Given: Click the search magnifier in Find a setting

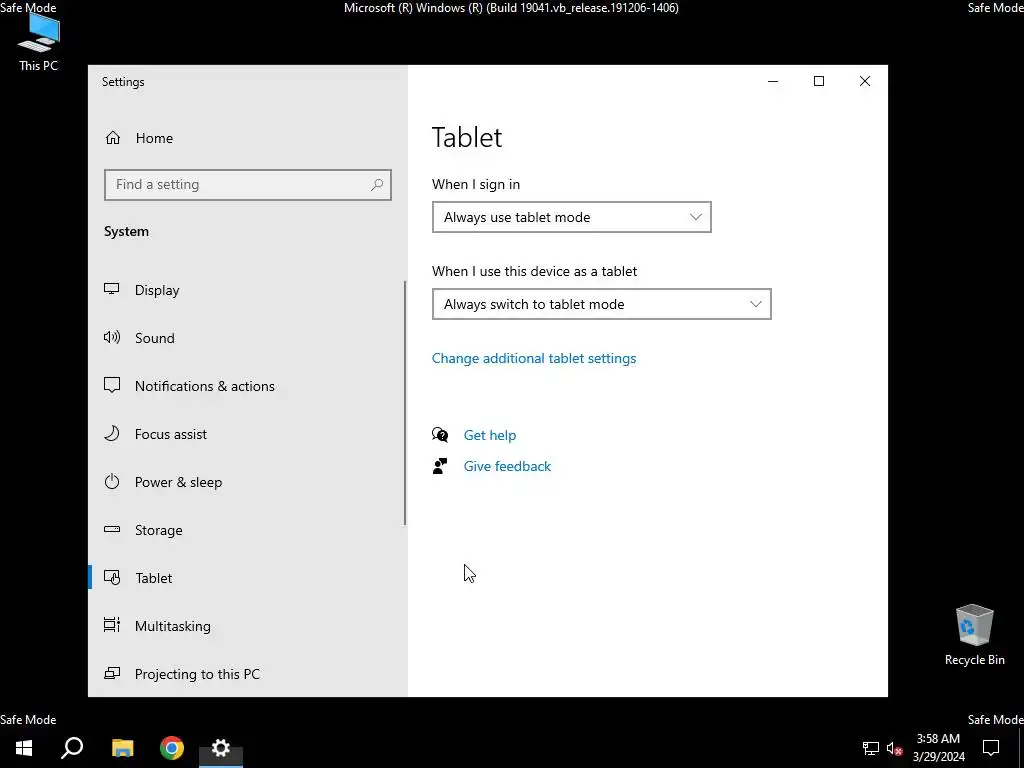Looking at the screenshot, I should tap(377, 185).
